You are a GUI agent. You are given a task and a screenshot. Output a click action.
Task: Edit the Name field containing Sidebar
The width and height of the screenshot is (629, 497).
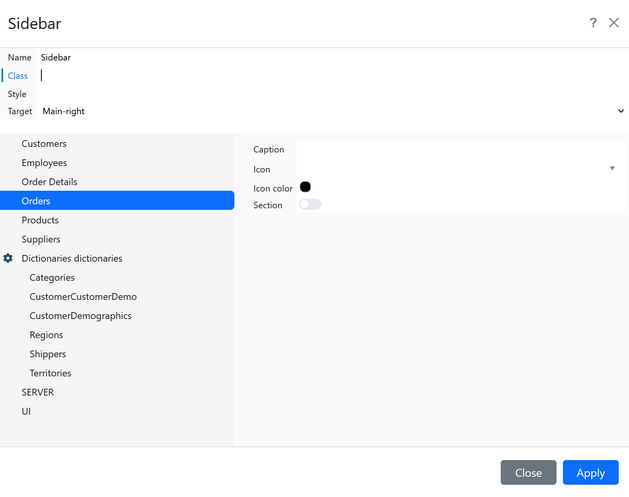coord(330,58)
